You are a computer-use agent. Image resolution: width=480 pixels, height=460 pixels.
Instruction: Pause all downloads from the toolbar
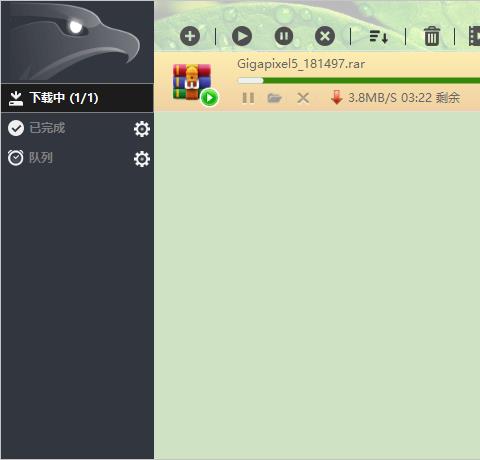point(284,36)
